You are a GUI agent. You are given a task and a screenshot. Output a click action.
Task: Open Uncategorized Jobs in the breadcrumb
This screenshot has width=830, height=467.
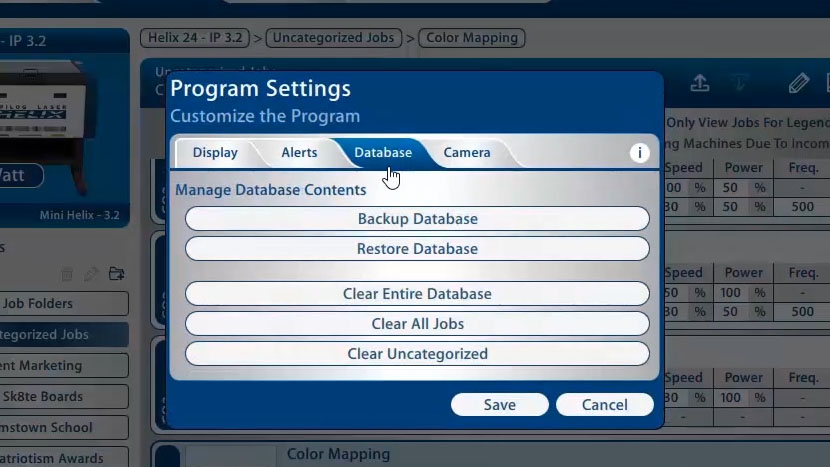[x=333, y=38]
